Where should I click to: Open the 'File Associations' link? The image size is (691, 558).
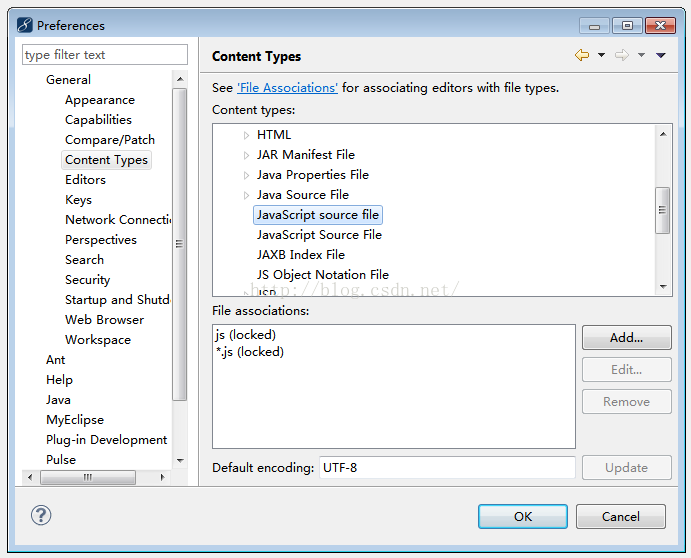287,88
